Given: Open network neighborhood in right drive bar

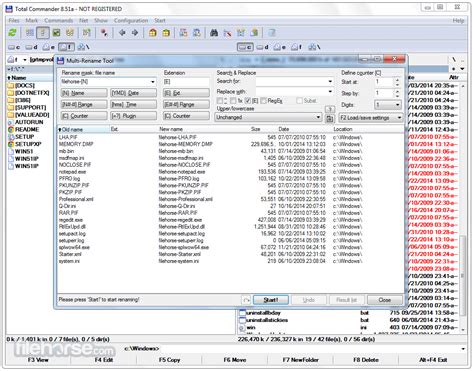Looking at the screenshot, I should [315, 47].
